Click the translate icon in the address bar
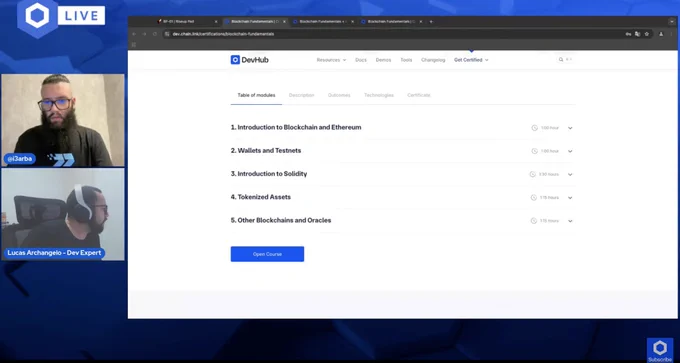Screen dimensions: 680x363 [638, 34]
